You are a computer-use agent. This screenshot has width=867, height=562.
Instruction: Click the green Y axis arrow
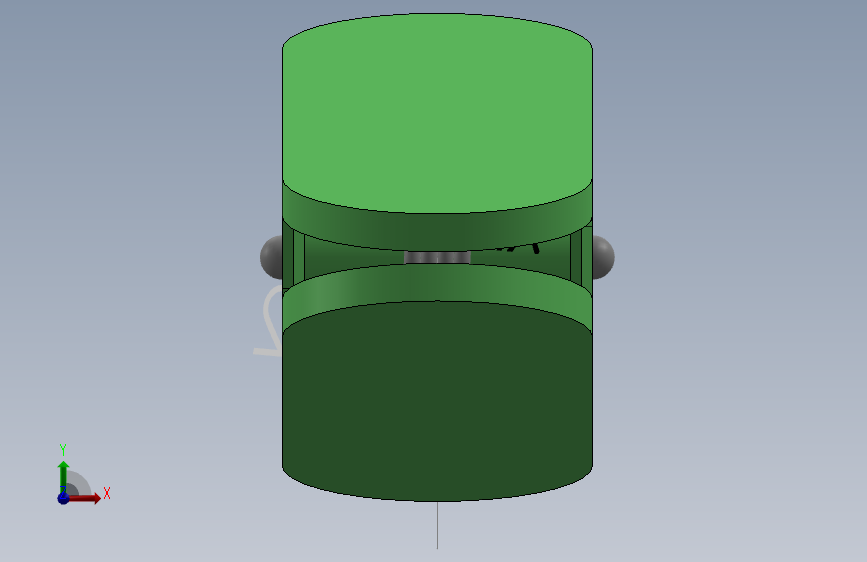[x=63, y=477]
